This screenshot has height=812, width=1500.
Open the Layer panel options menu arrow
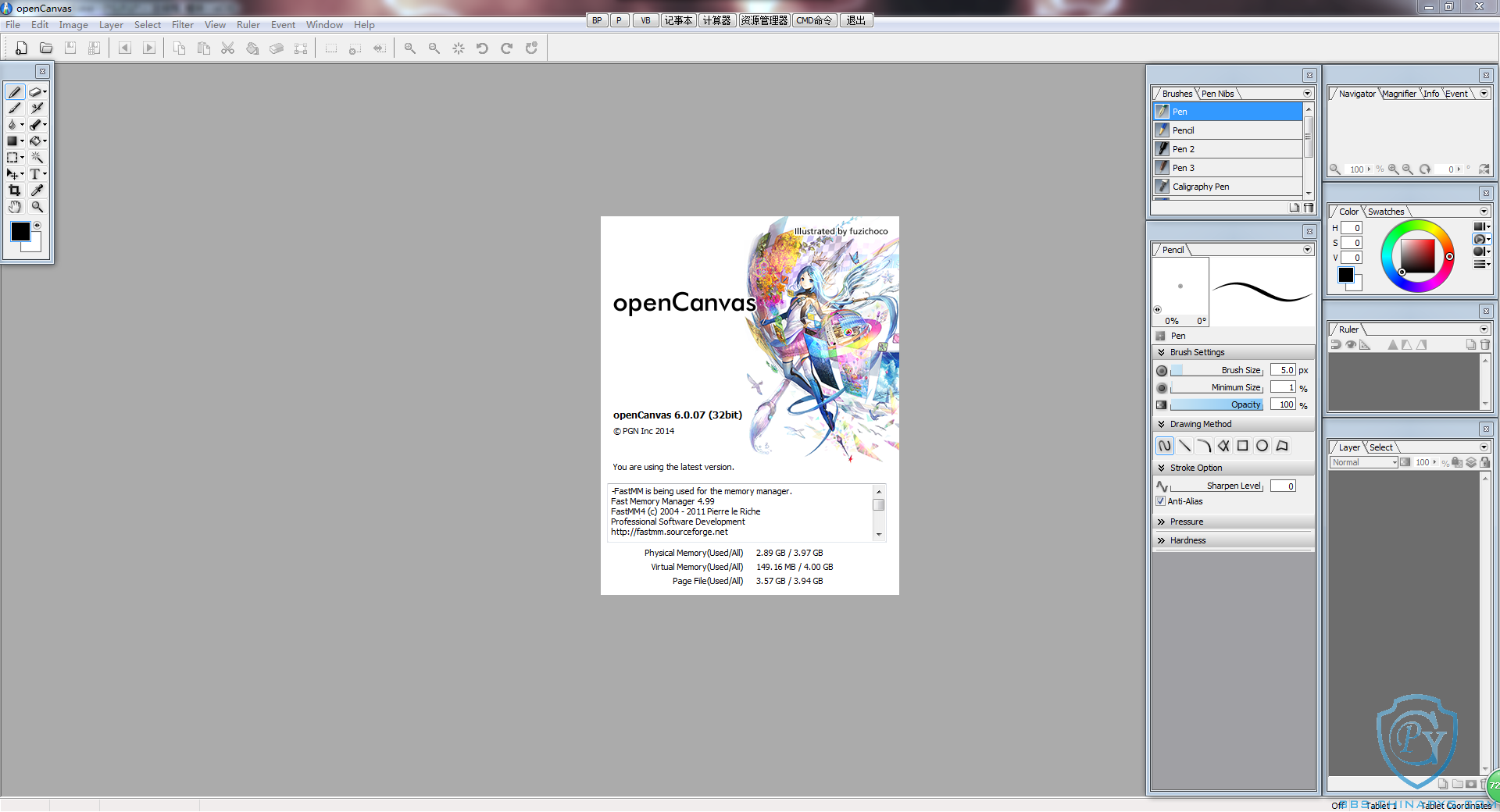(x=1484, y=447)
